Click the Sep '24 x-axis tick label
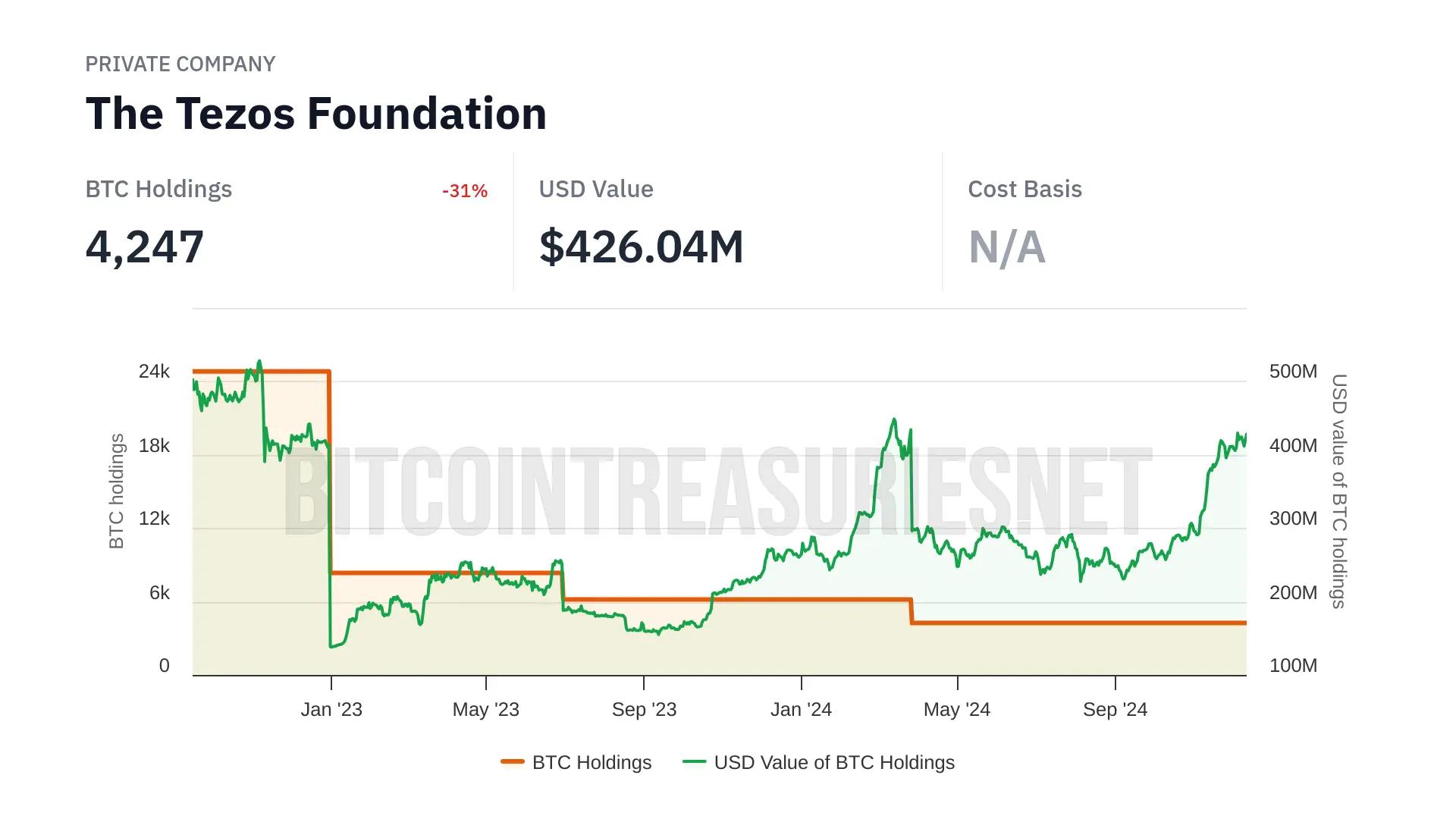Image resolution: width=1456 pixels, height=819 pixels. point(1115,710)
